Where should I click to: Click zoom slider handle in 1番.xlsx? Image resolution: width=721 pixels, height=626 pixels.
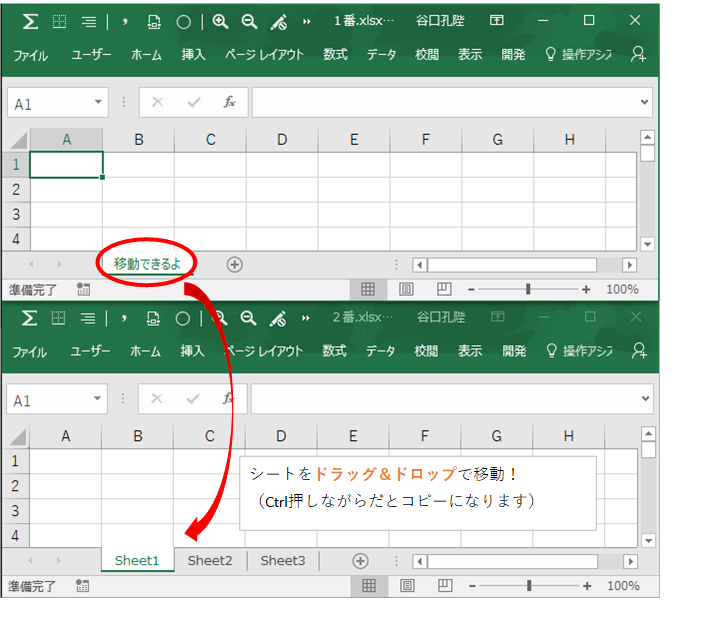(x=528, y=289)
